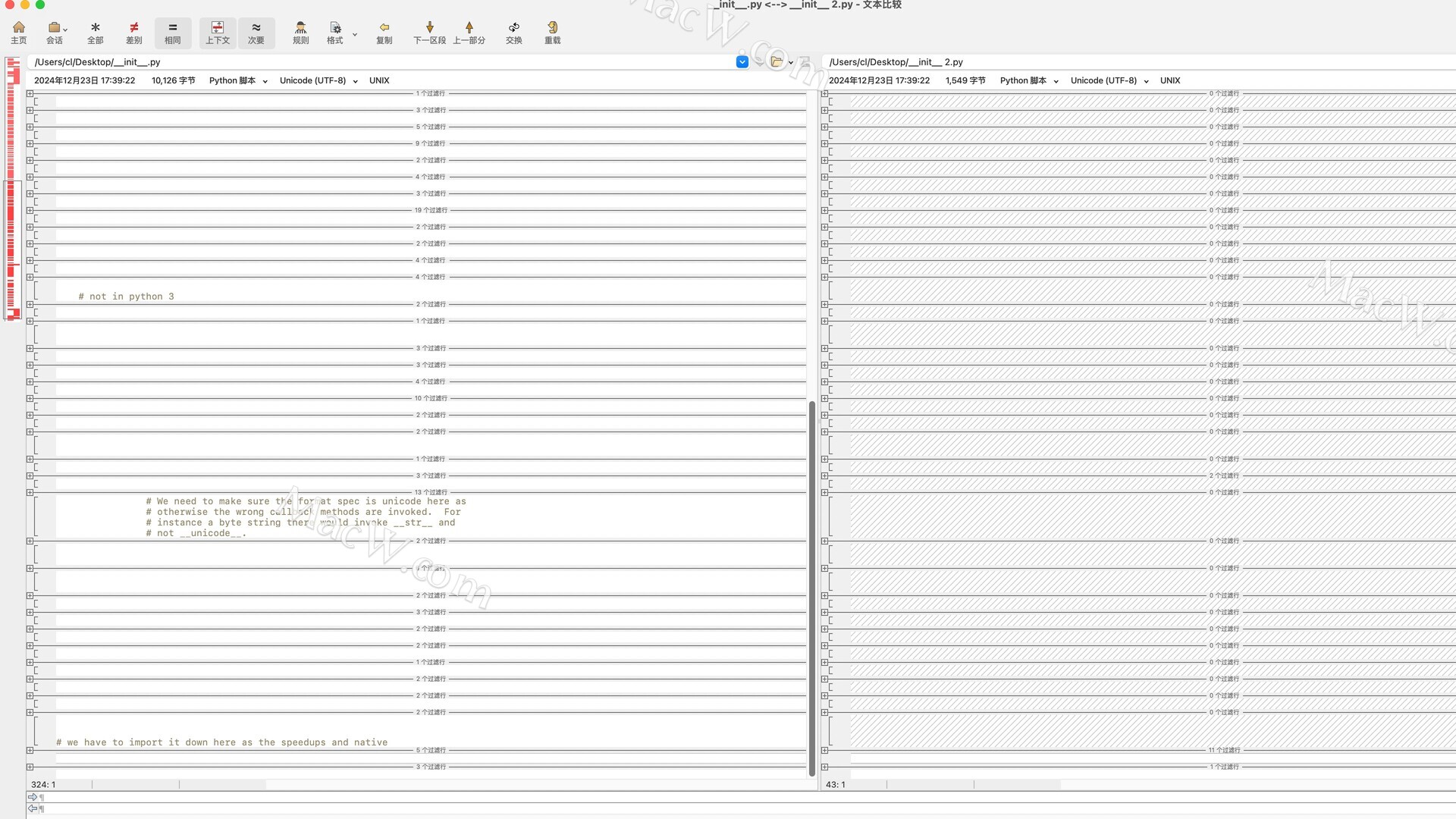
Task: Click the left pane vertical scrollbar thumb
Action: click(x=811, y=588)
